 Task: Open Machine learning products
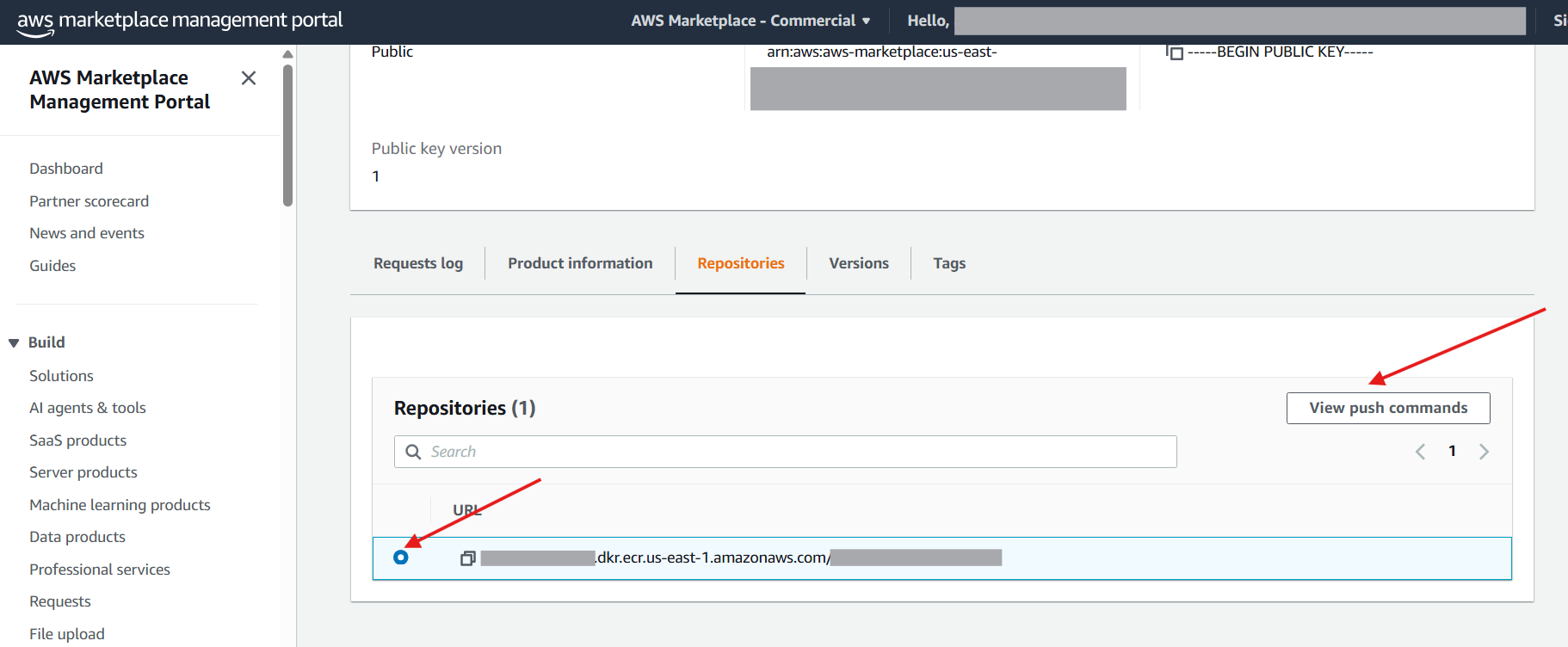120,505
